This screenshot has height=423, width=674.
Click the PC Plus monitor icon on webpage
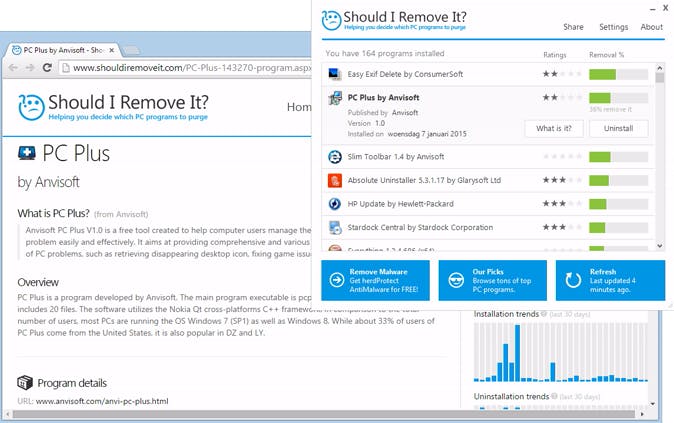tap(27, 153)
